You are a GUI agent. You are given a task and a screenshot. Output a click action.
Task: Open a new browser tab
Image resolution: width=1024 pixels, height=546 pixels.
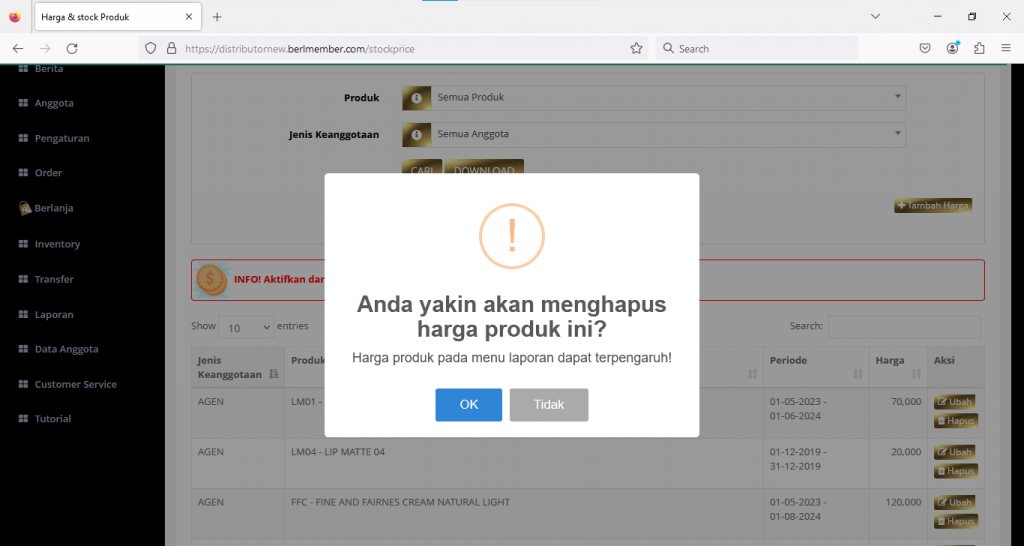(217, 17)
